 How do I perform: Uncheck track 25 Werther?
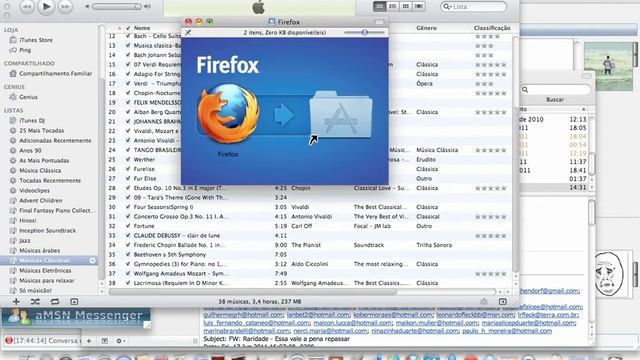coord(128,160)
